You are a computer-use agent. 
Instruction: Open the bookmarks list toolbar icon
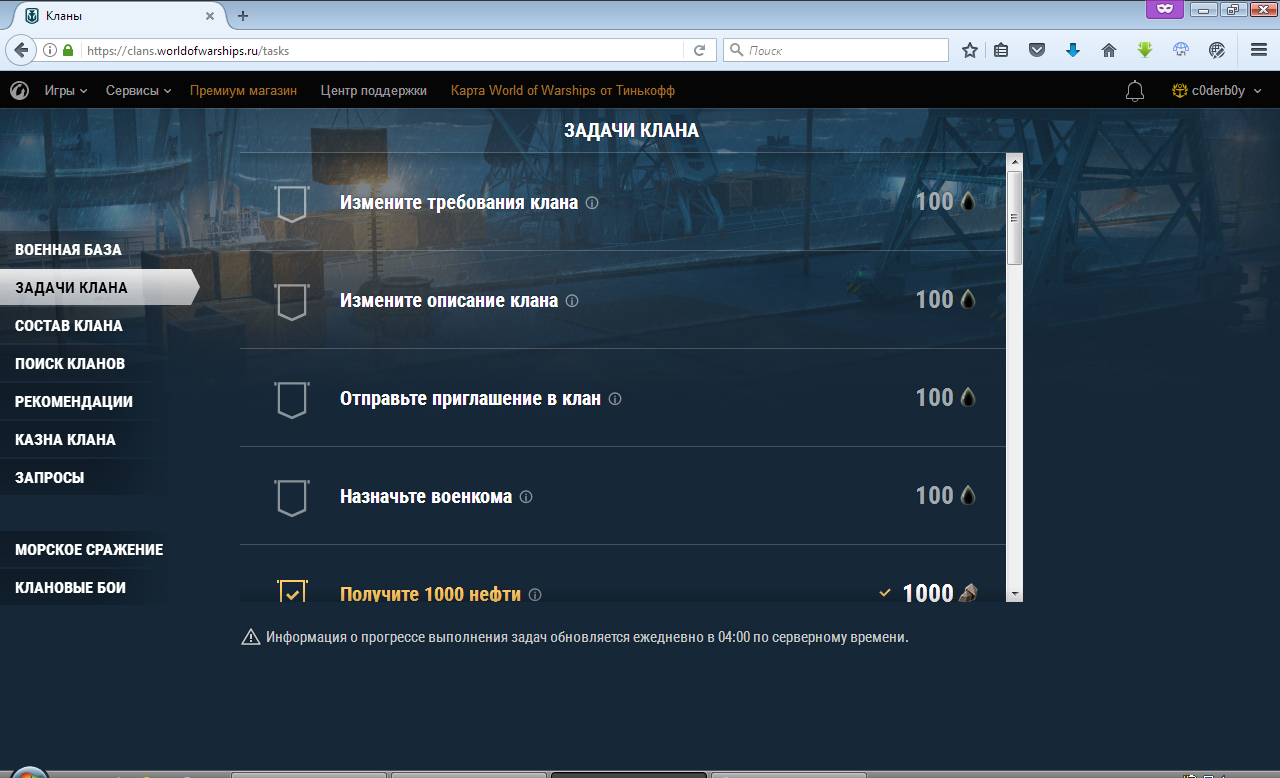tap(1001, 50)
